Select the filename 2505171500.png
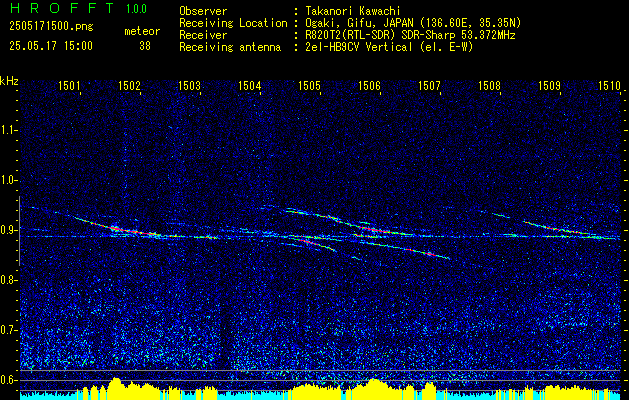The width and height of the screenshot is (629, 400). click(x=51, y=27)
